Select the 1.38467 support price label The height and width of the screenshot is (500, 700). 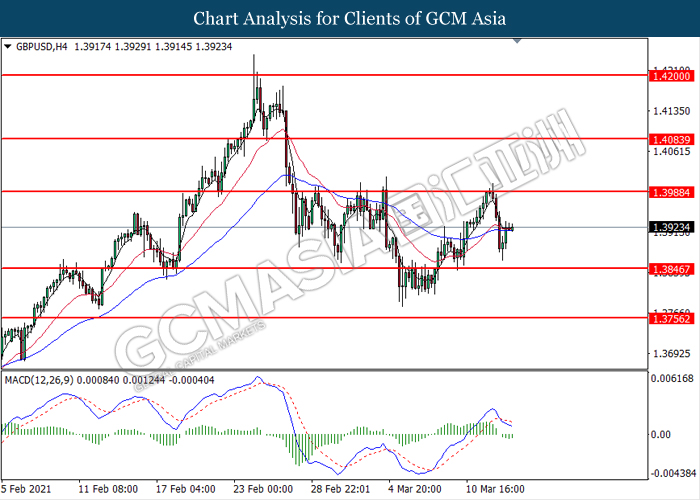(x=671, y=269)
